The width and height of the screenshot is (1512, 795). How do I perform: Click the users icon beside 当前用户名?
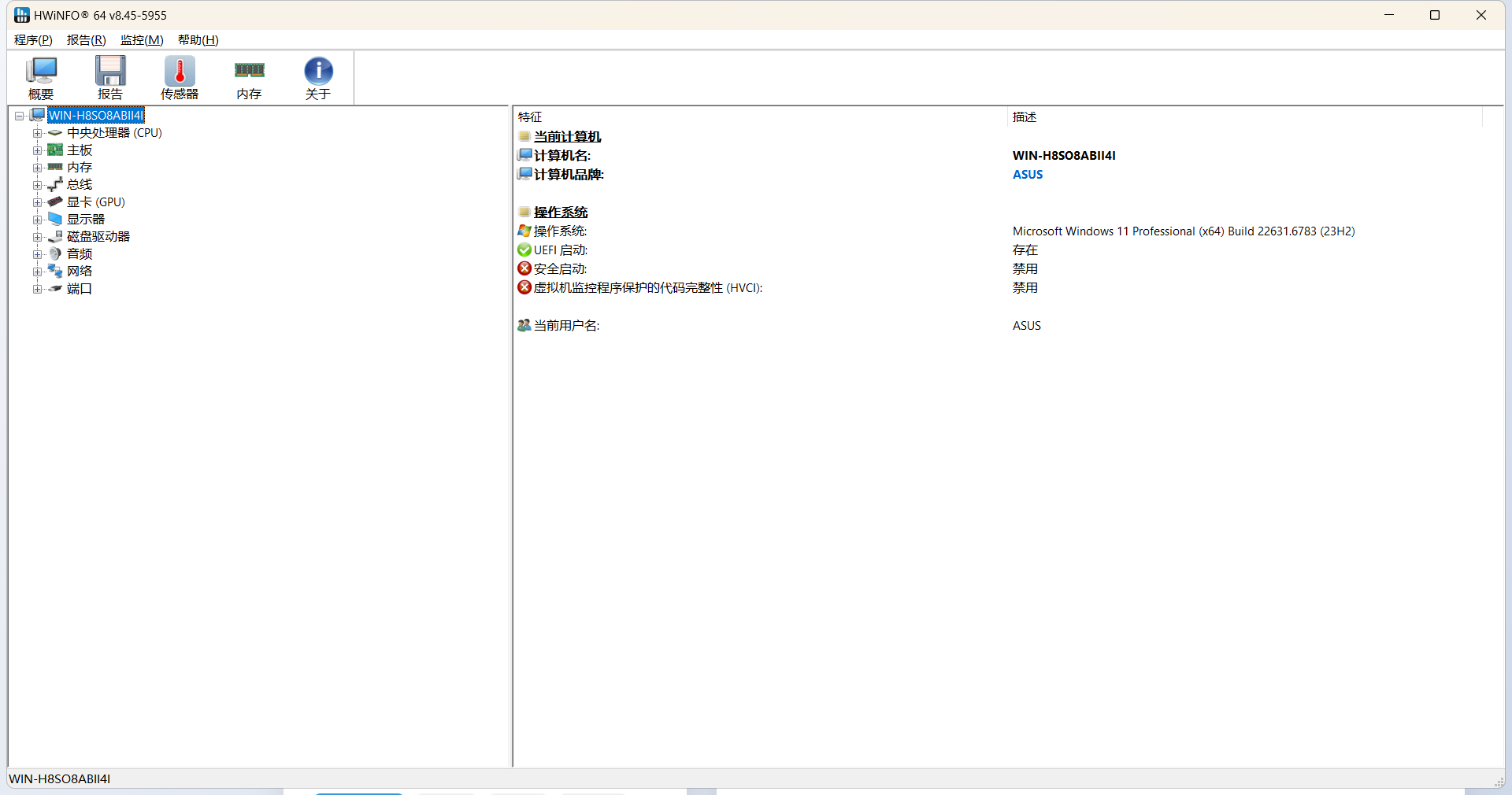(x=524, y=325)
